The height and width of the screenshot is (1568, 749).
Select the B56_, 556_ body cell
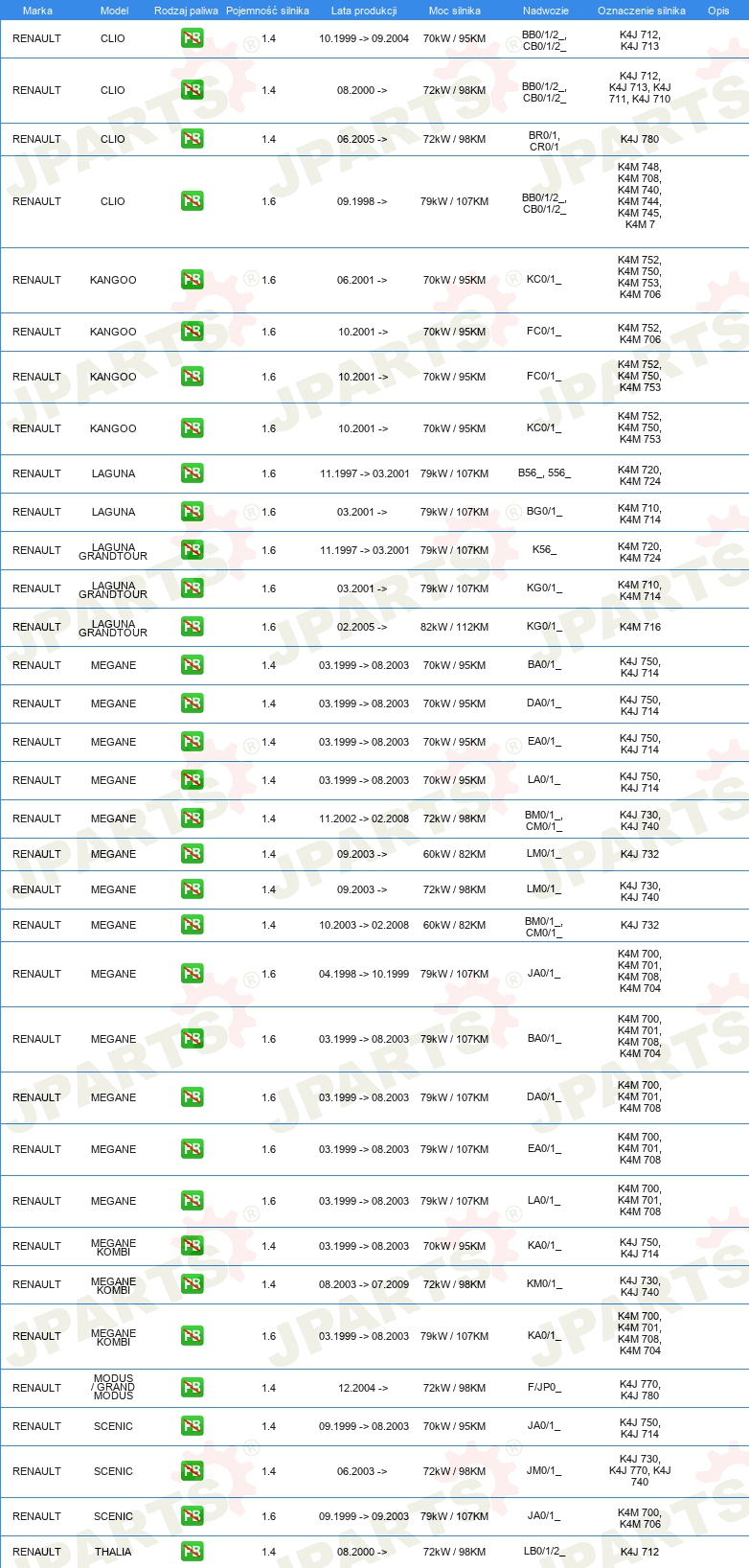[544, 473]
